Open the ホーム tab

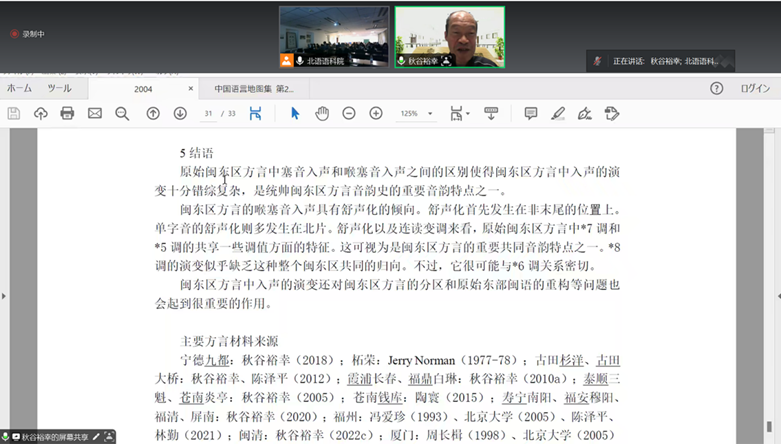19,88
